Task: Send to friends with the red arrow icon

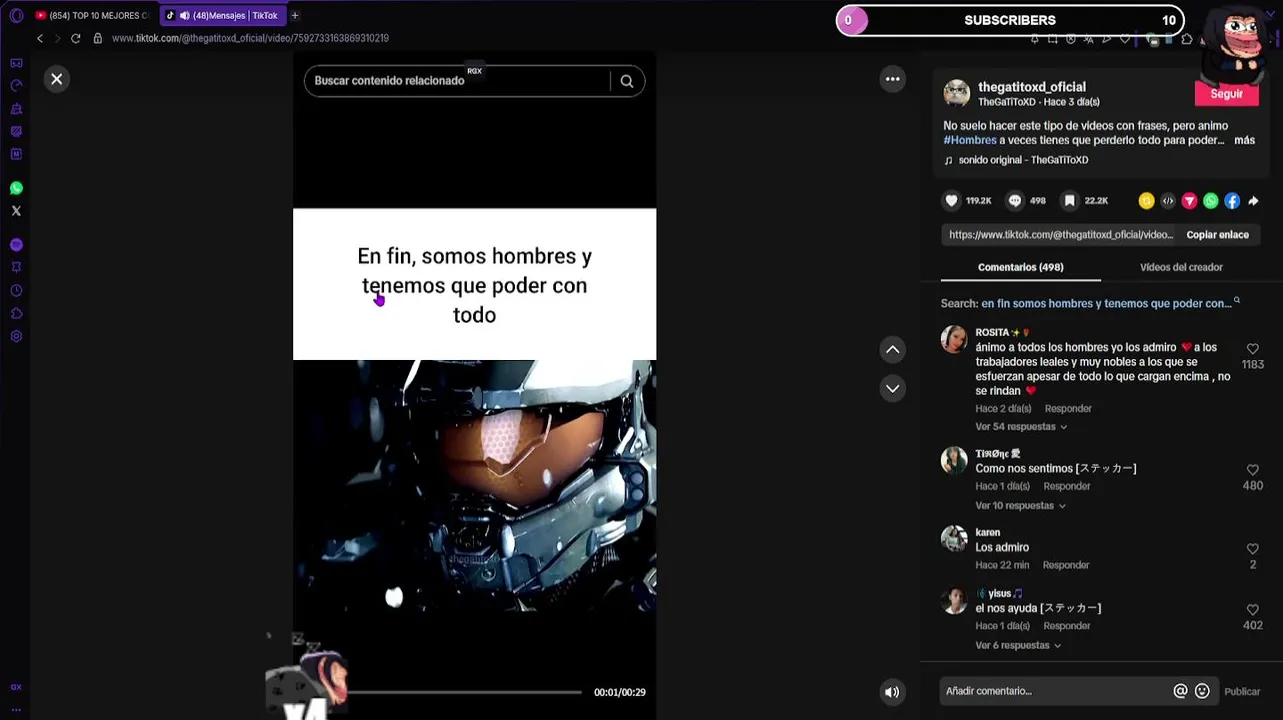Action: click(x=1189, y=201)
